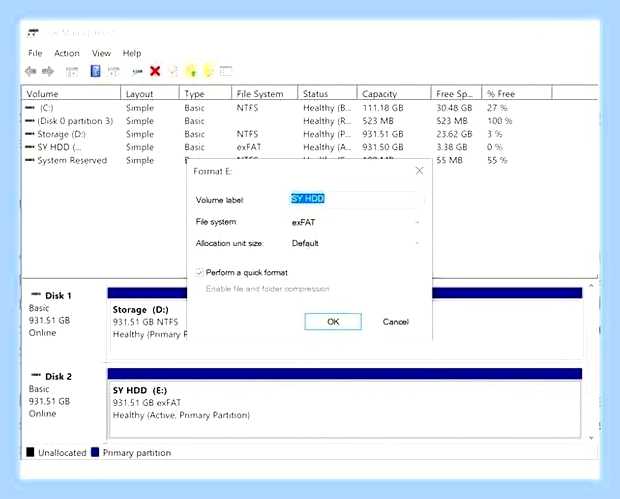Click the "Disk 2" label in lower pane

[58, 376]
